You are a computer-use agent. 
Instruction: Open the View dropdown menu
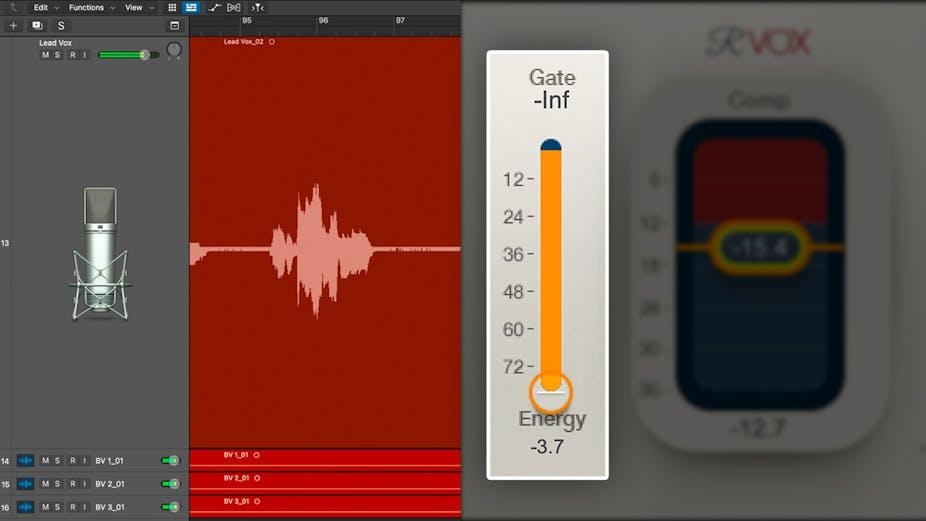[137, 7]
